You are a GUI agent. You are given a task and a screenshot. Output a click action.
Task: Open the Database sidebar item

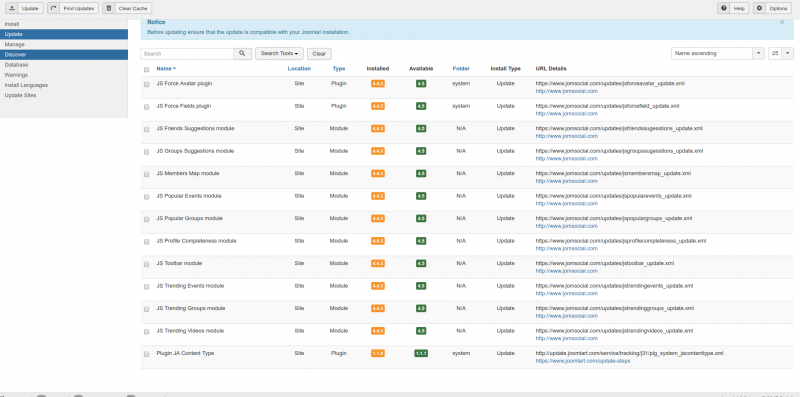(x=64, y=65)
